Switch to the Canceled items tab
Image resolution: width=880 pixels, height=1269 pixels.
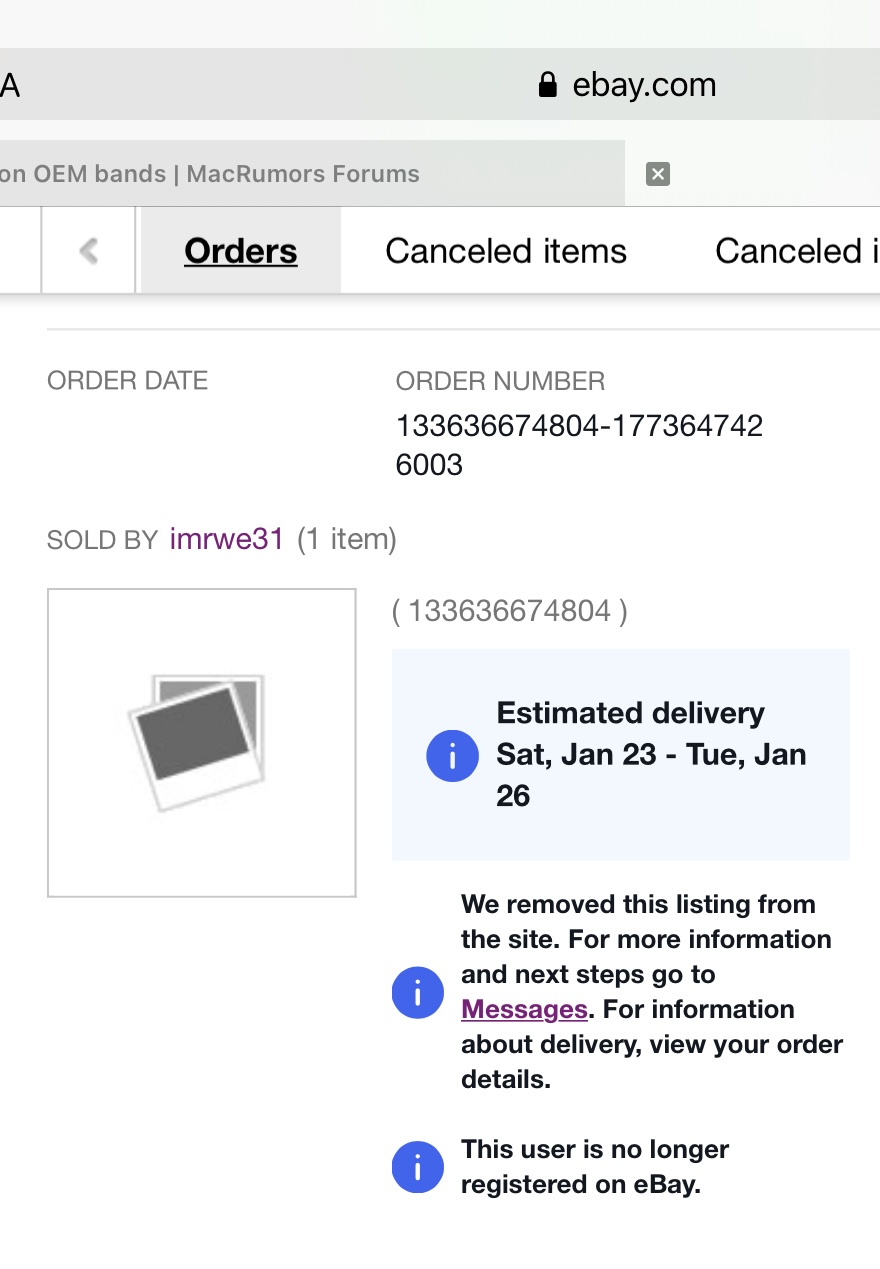click(506, 251)
